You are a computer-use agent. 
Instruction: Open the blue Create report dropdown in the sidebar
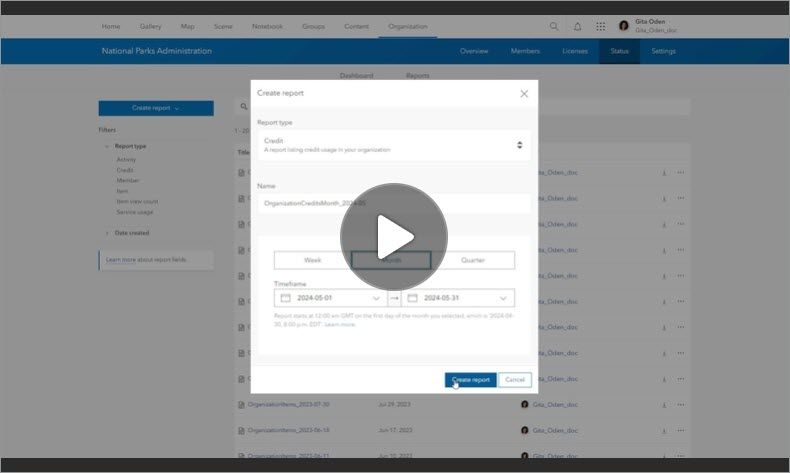click(x=156, y=108)
